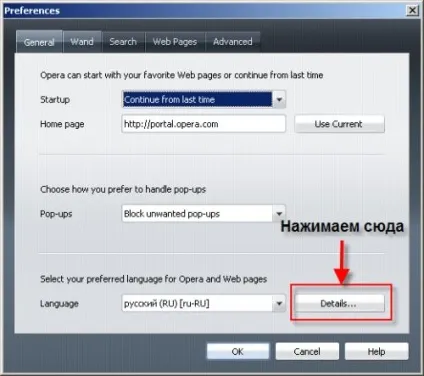424x376 pixels.
Task: Expand the Pop-ups dropdown arrow
Action: pyautogui.click(x=279, y=213)
